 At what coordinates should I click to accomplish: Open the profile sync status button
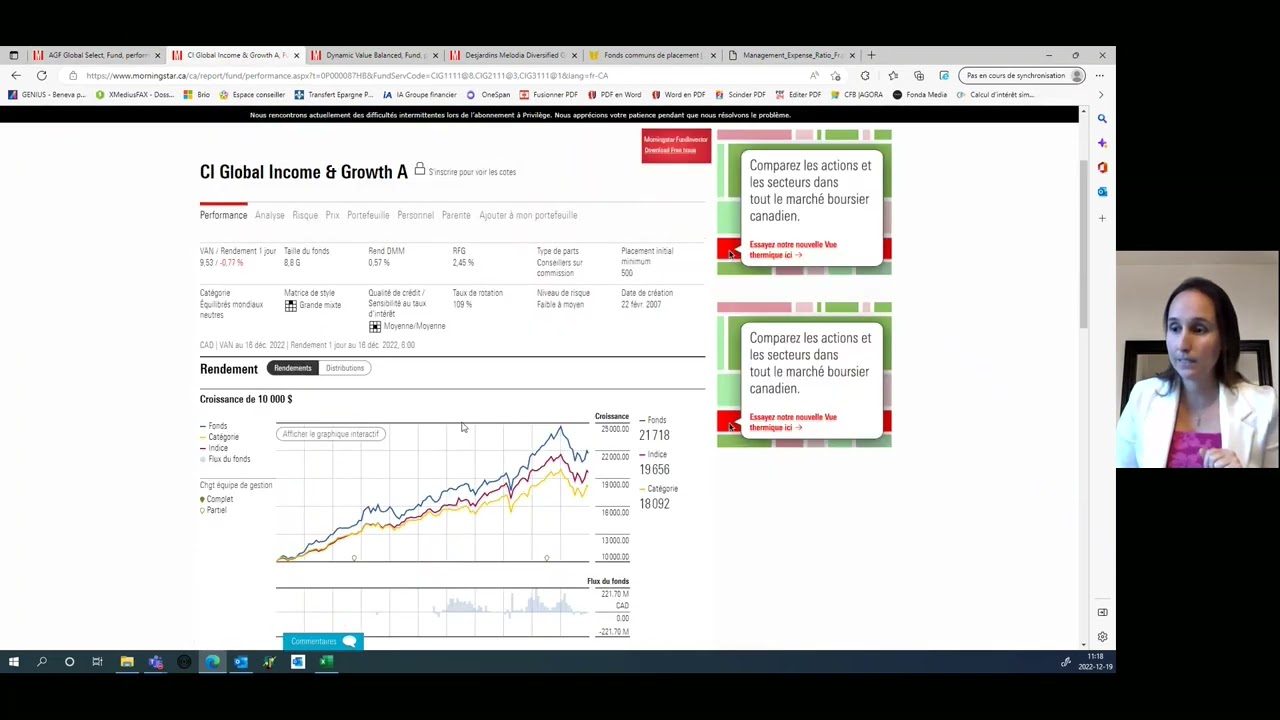click(x=1022, y=75)
